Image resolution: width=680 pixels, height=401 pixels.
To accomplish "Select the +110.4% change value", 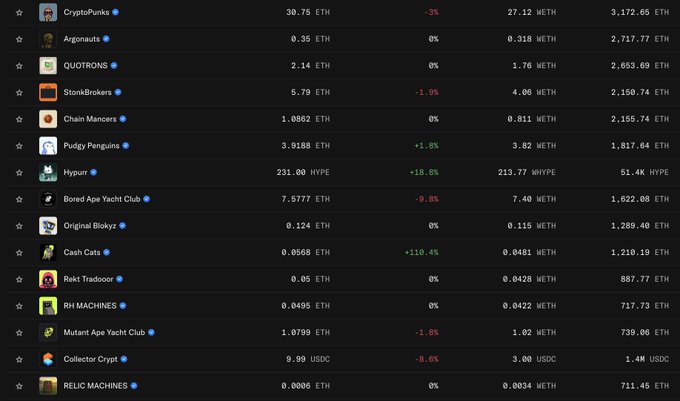I will coord(421,252).
